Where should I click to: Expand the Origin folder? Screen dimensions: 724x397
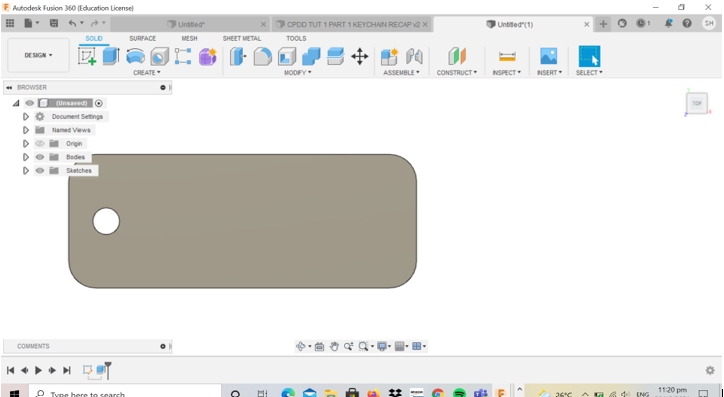[26, 144]
